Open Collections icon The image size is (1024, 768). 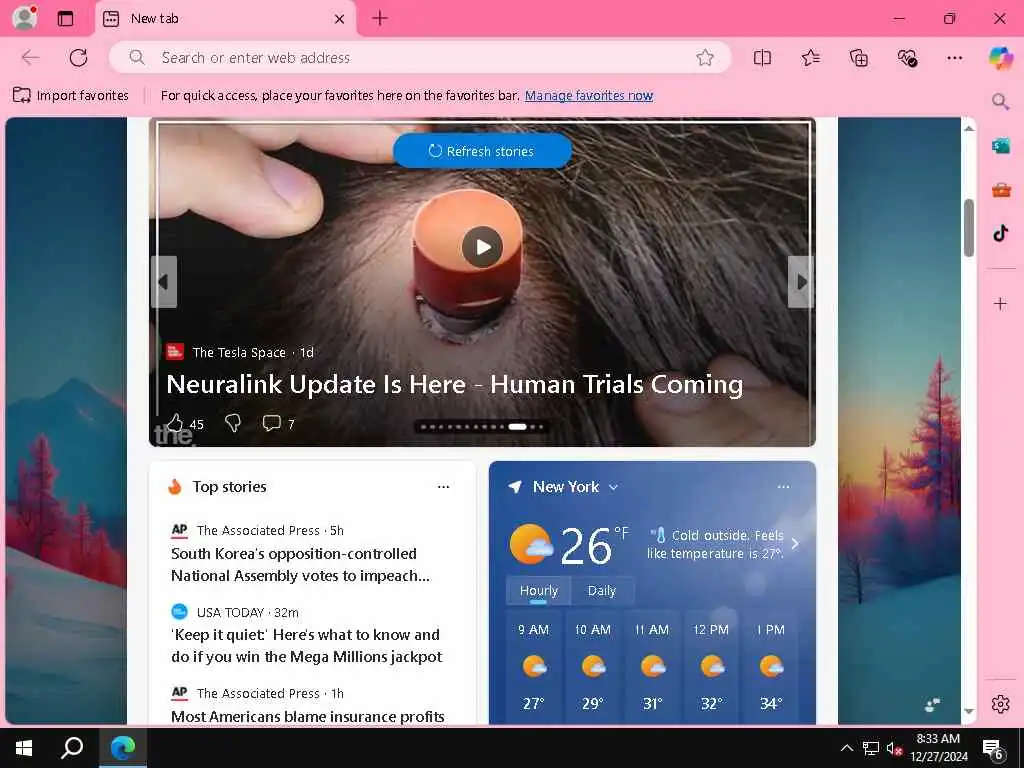coord(859,57)
